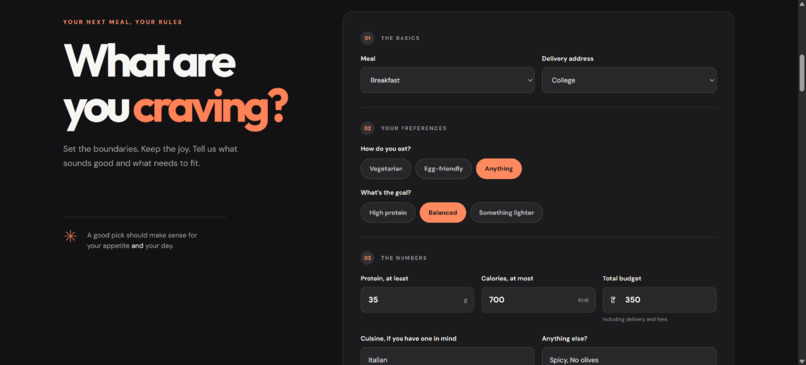Screen dimensions: 806x365
Task: Select the Egg-friendly diet option
Action: [443, 169]
